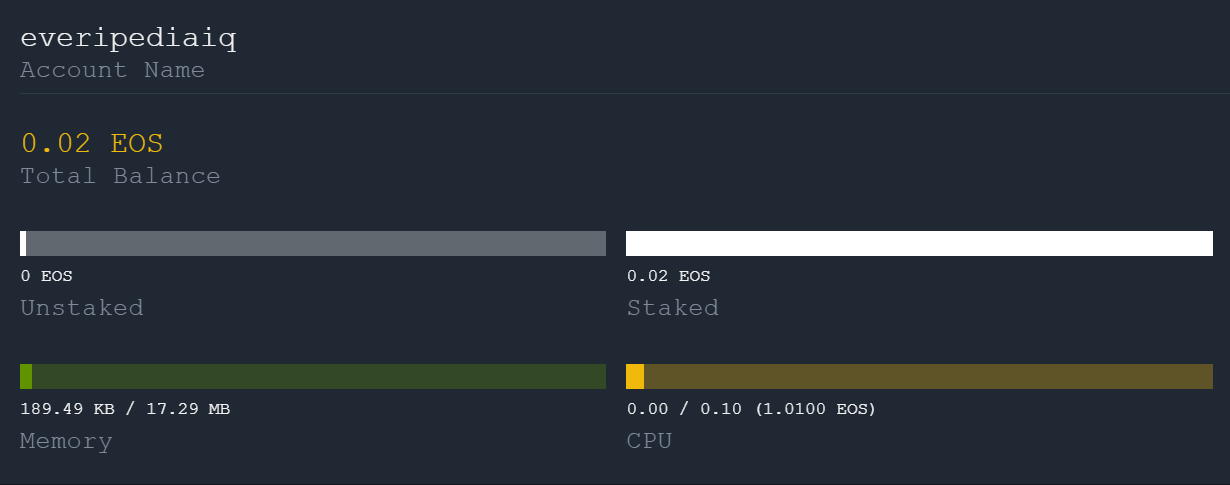Screen dimensions: 1230x485
Task: Click the 0.02 EOS value under the Staked bar
Action: click(668, 276)
